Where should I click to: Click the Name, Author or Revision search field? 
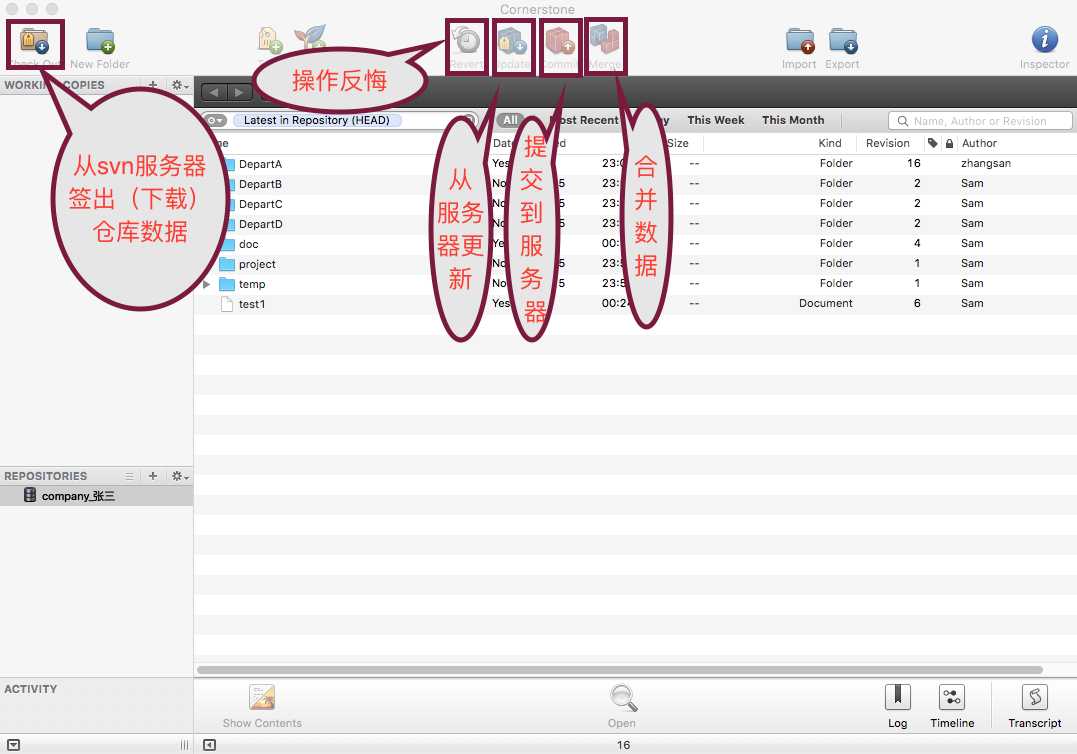point(980,121)
